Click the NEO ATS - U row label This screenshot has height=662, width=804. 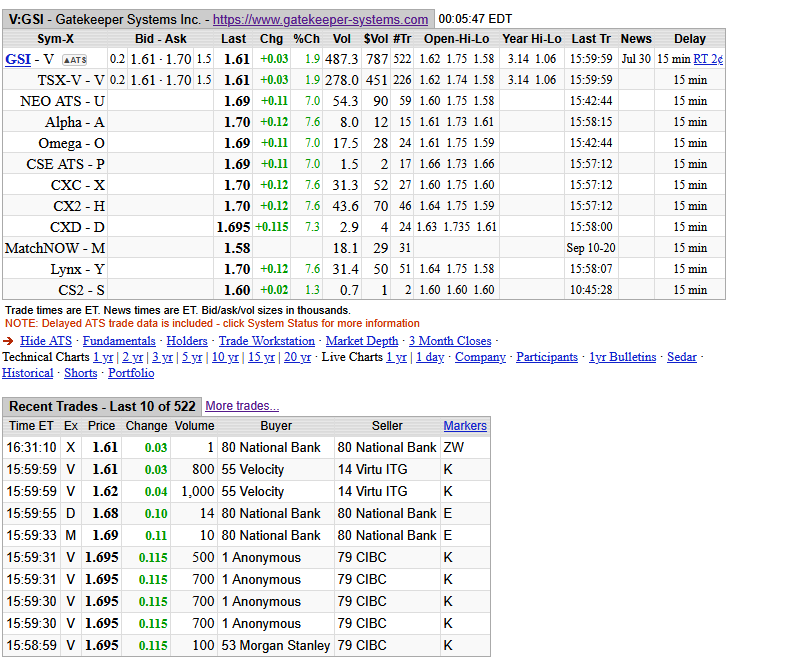pyautogui.click(x=62, y=101)
